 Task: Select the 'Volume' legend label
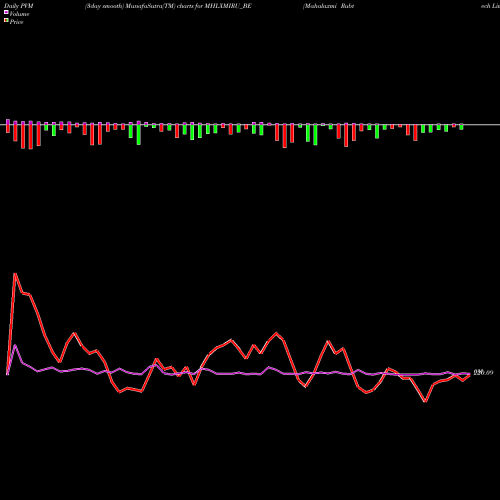coord(19,14)
